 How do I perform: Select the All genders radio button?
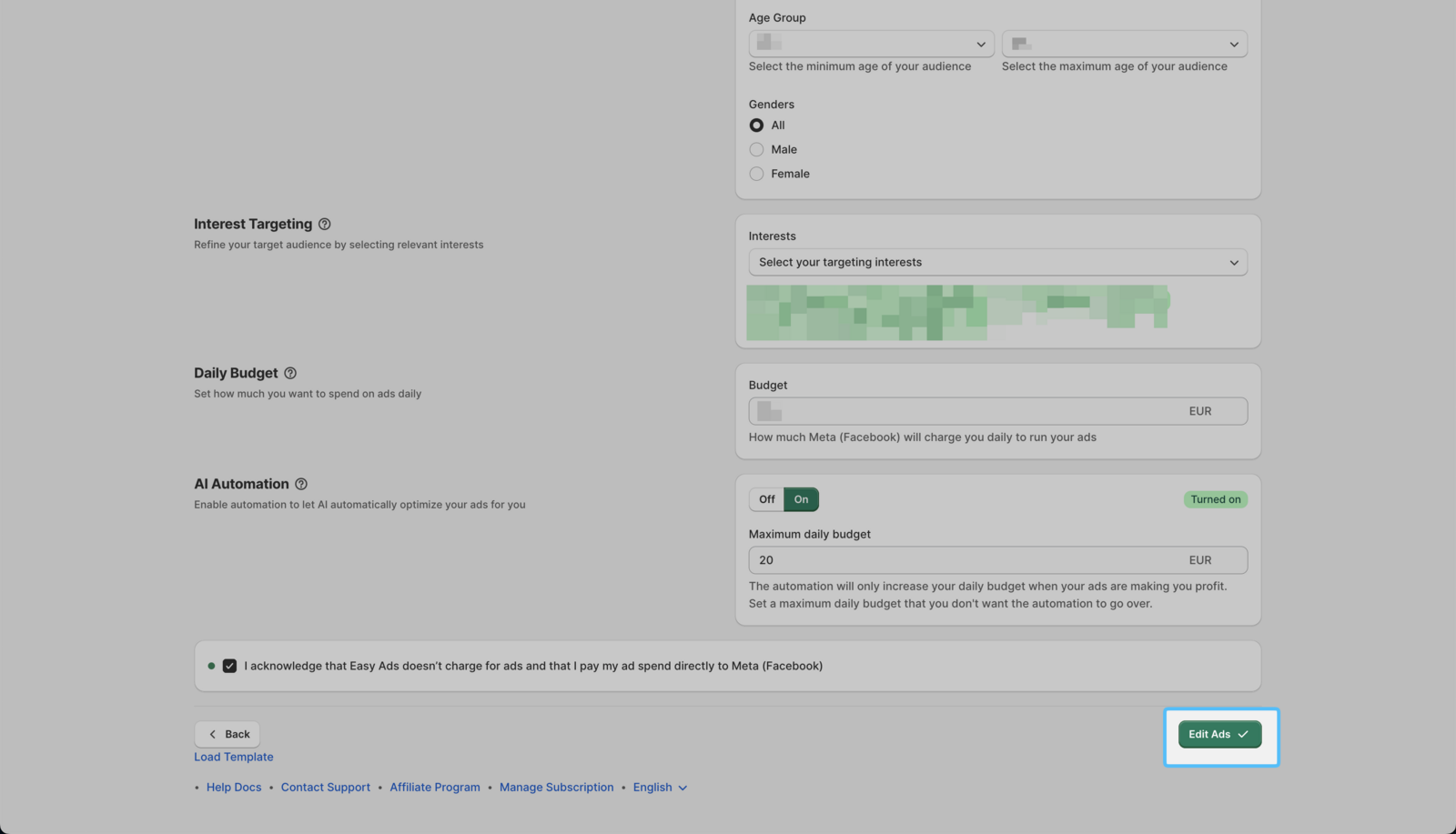pyautogui.click(x=756, y=126)
